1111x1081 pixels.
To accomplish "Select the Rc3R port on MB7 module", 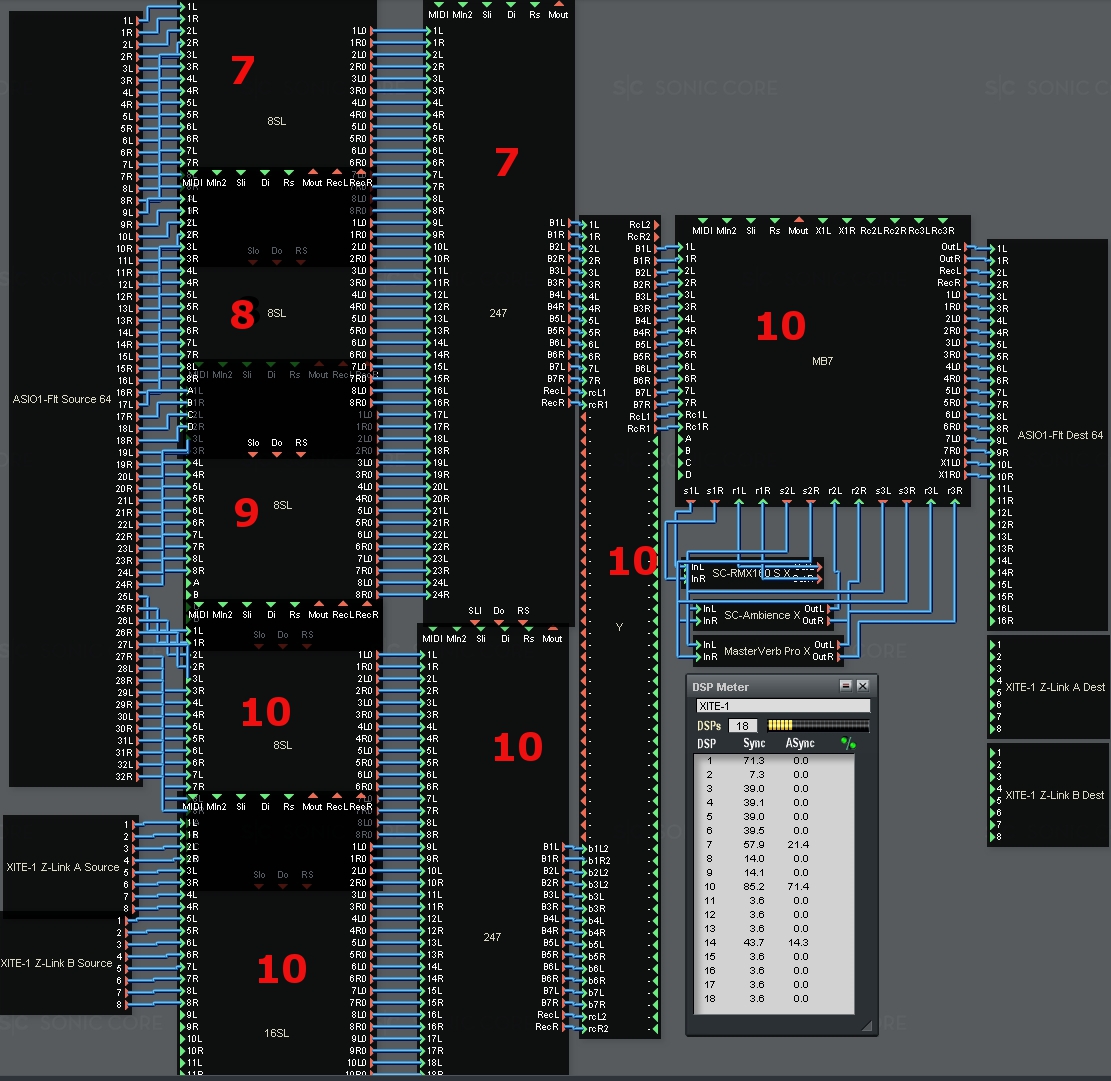I will pyautogui.click(x=943, y=221).
